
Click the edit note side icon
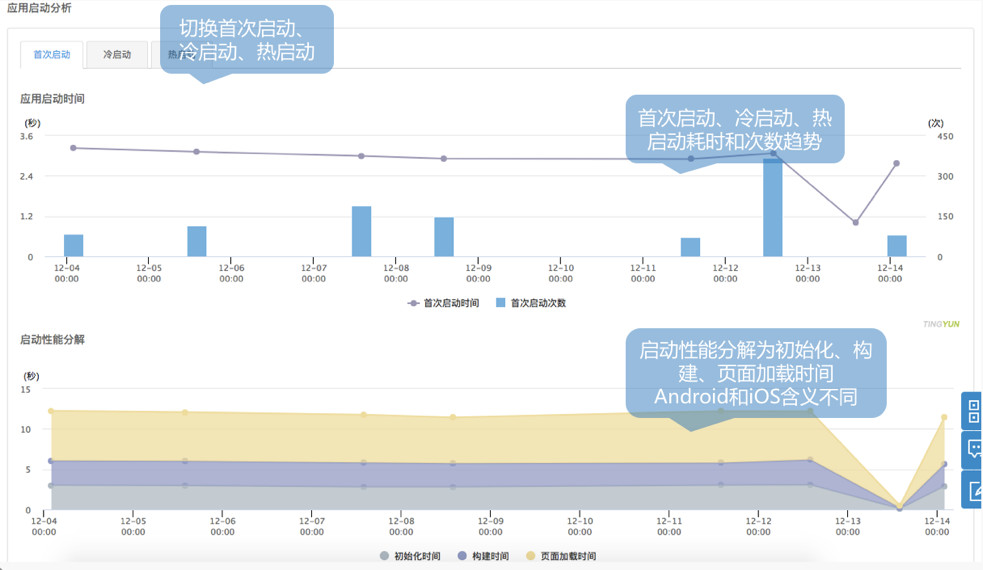[973, 489]
